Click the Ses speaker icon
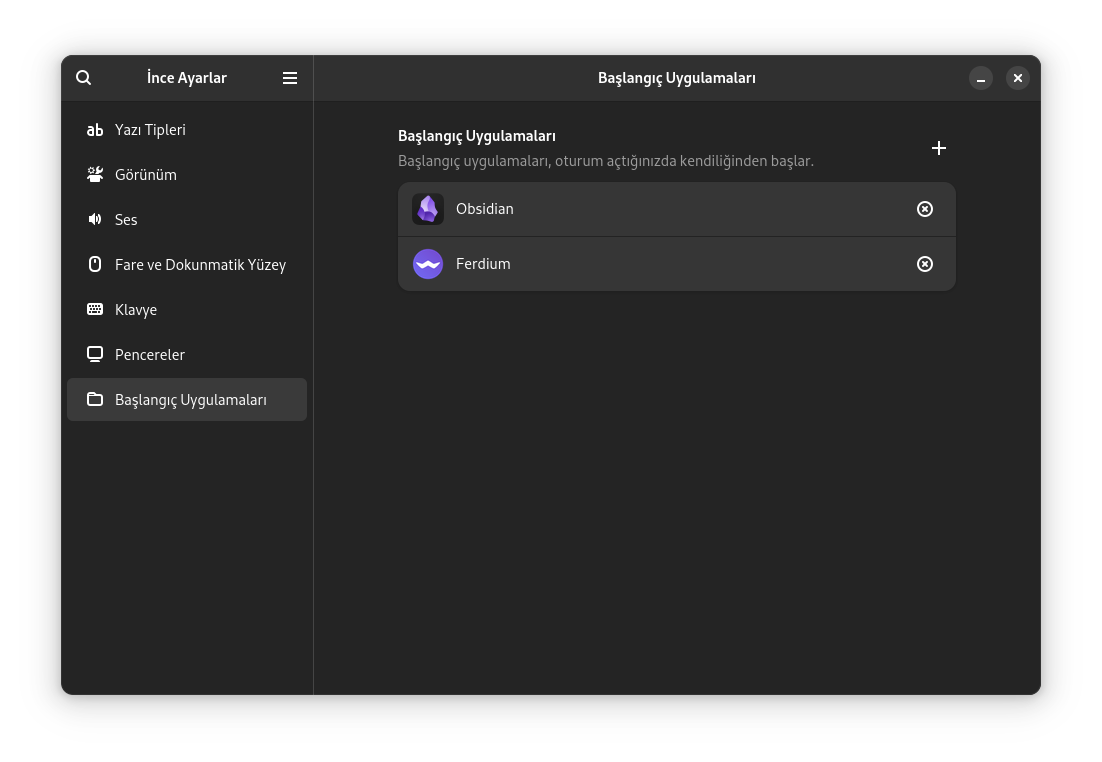Image resolution: width=1102 pixels, height=762 pixels. click(95, 219)
